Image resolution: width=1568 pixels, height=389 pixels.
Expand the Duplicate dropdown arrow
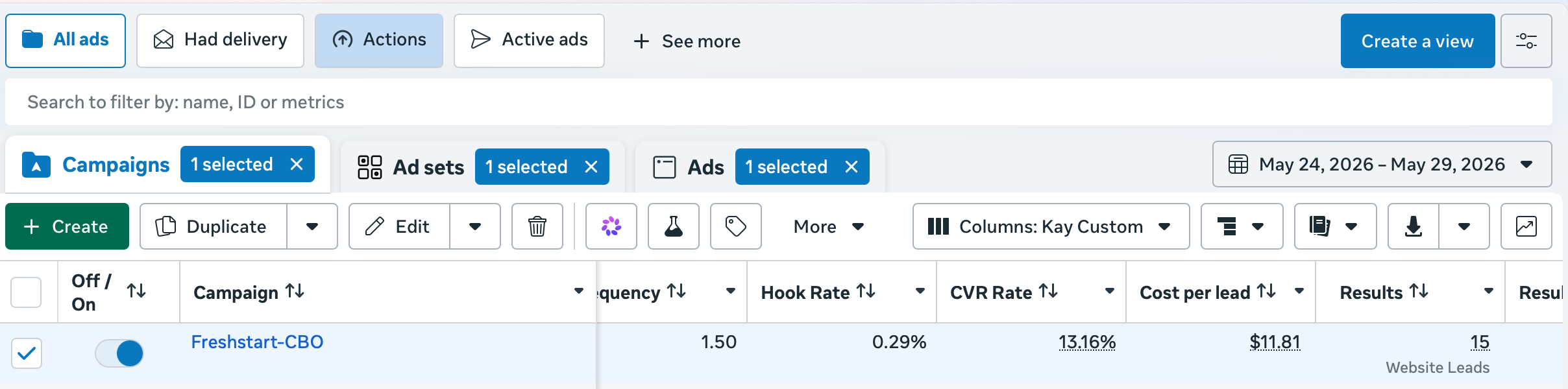click(x=312, y=226)
